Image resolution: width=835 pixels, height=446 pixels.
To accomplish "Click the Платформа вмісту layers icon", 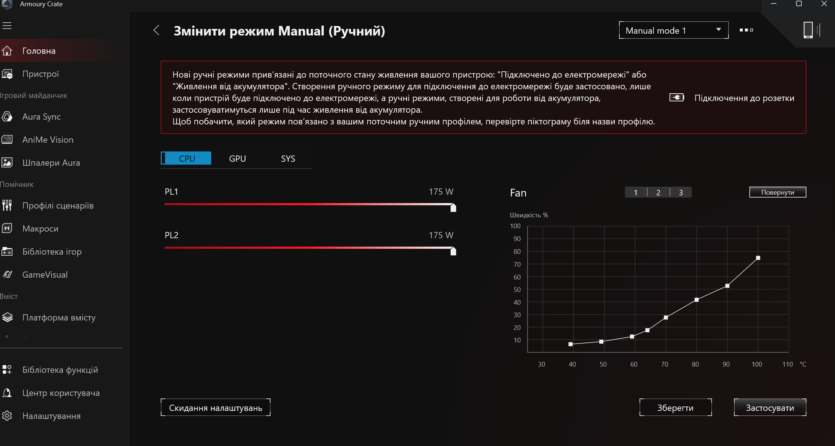I will tap(7, 317).
